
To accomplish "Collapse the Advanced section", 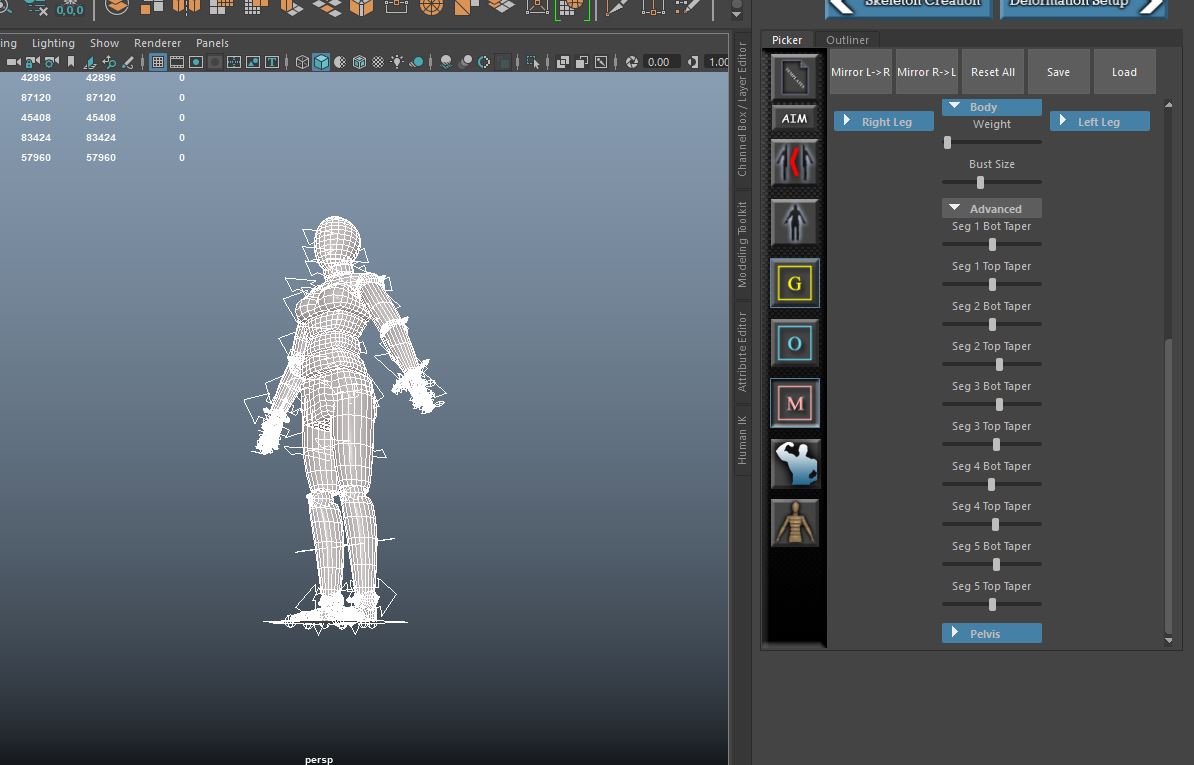I will 991,208.
